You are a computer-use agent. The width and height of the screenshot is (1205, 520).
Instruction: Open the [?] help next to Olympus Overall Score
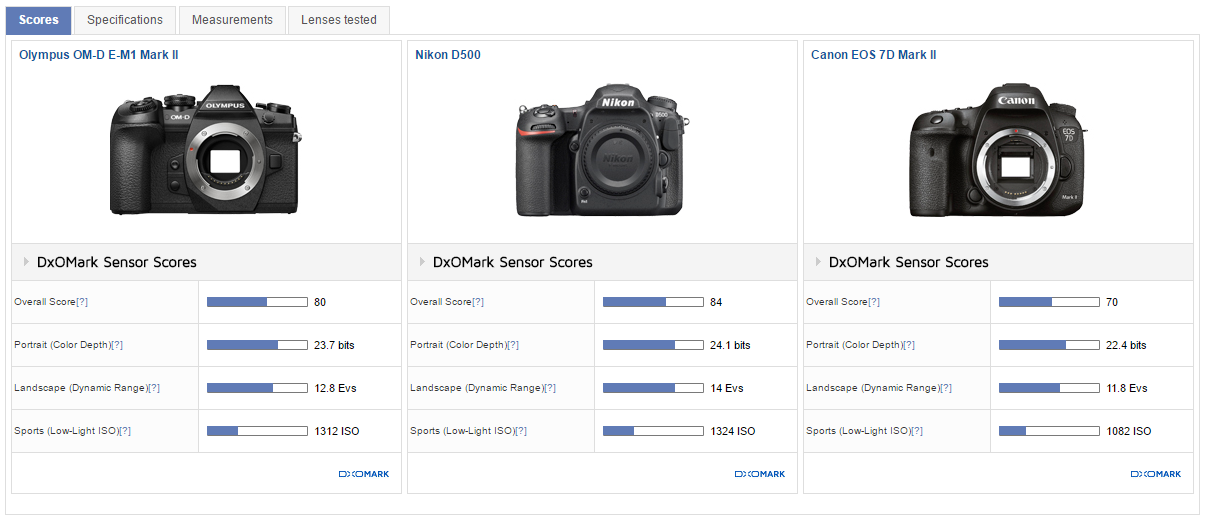pos(82,302)
